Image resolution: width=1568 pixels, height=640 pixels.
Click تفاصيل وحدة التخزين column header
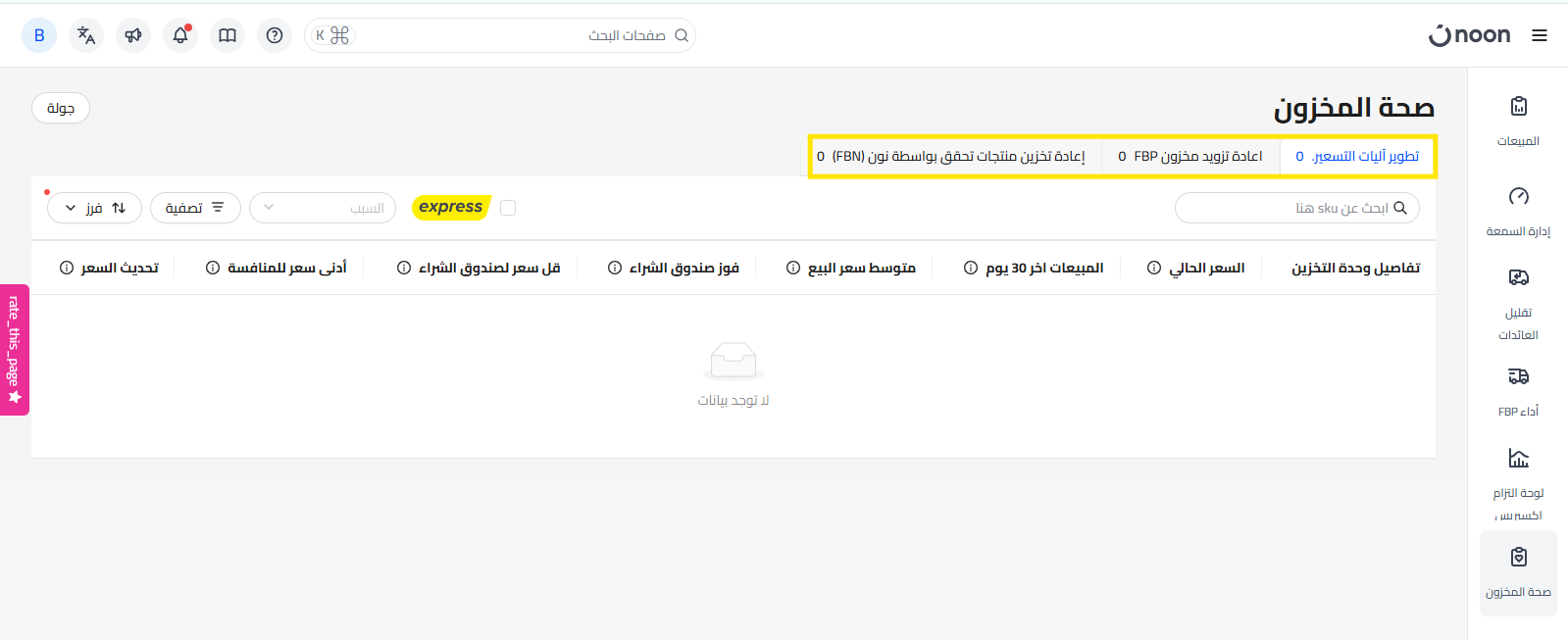(1355, 268)
